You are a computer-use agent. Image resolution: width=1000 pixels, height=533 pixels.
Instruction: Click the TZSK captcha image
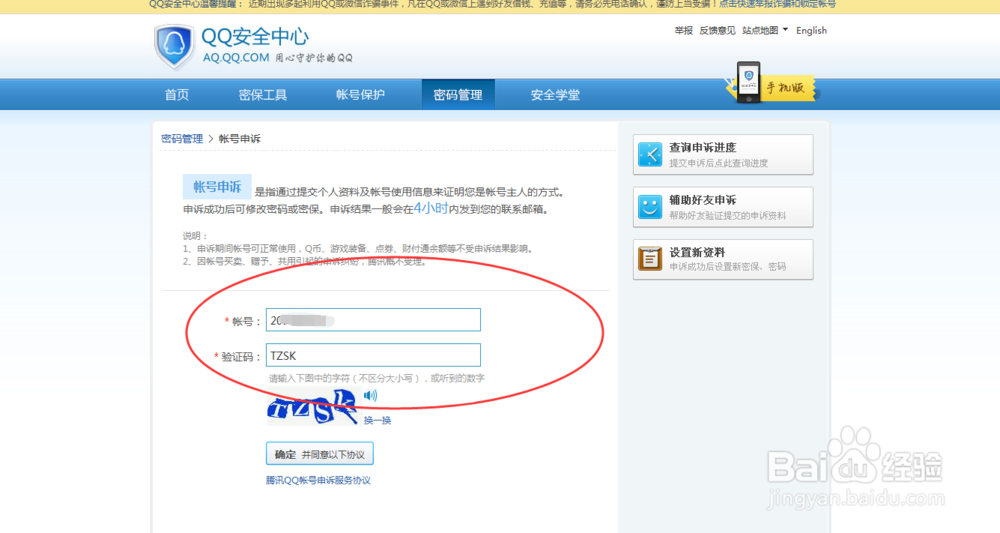tap(312, 407)
